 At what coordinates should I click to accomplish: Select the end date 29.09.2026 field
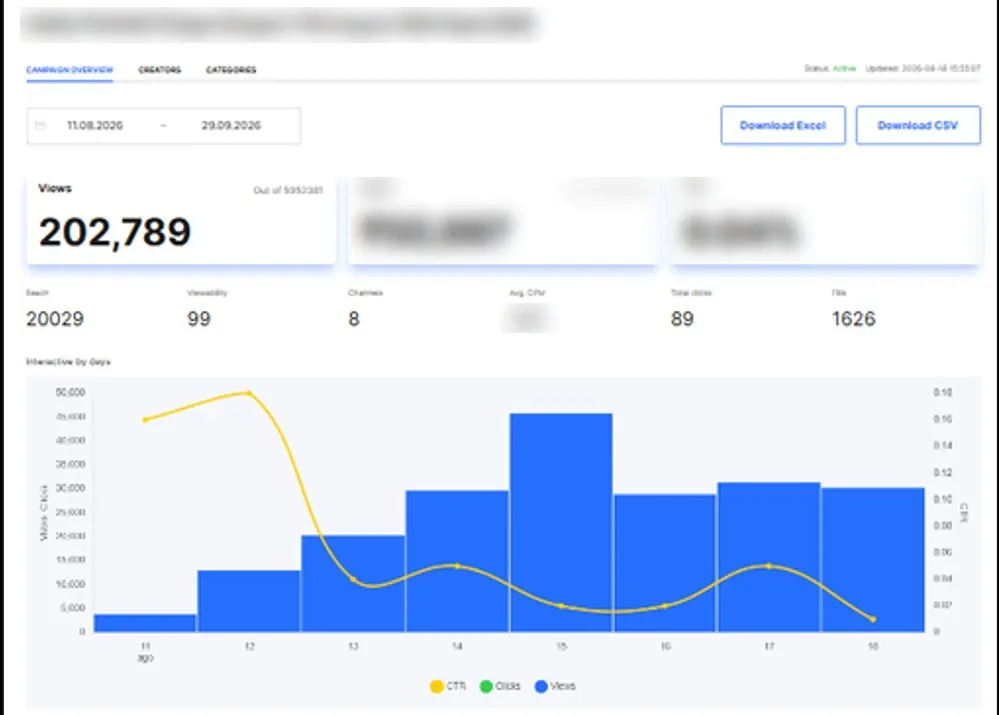(x=231, y=126)
